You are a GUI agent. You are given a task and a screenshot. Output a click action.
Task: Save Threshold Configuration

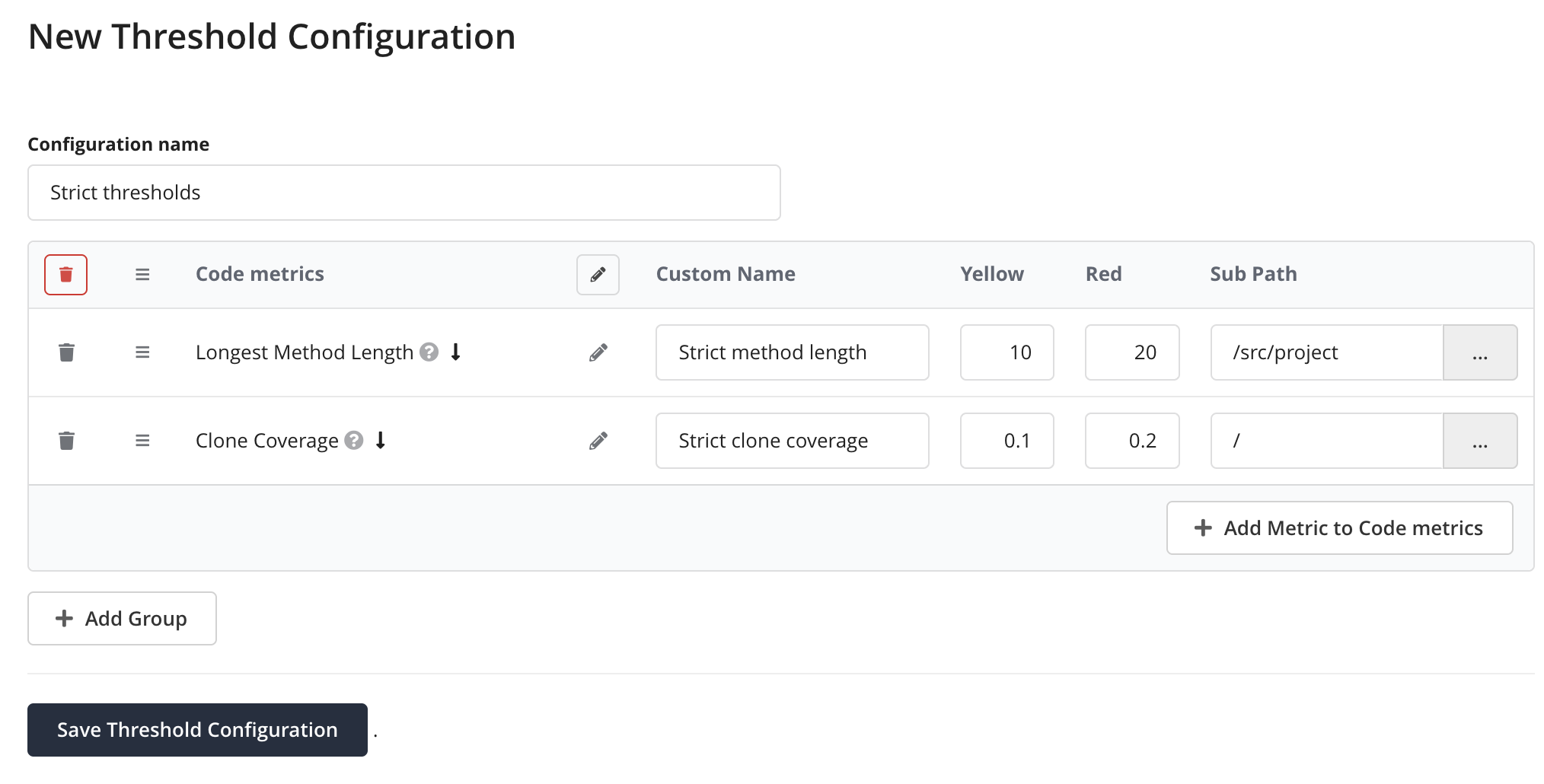[197, 730]
